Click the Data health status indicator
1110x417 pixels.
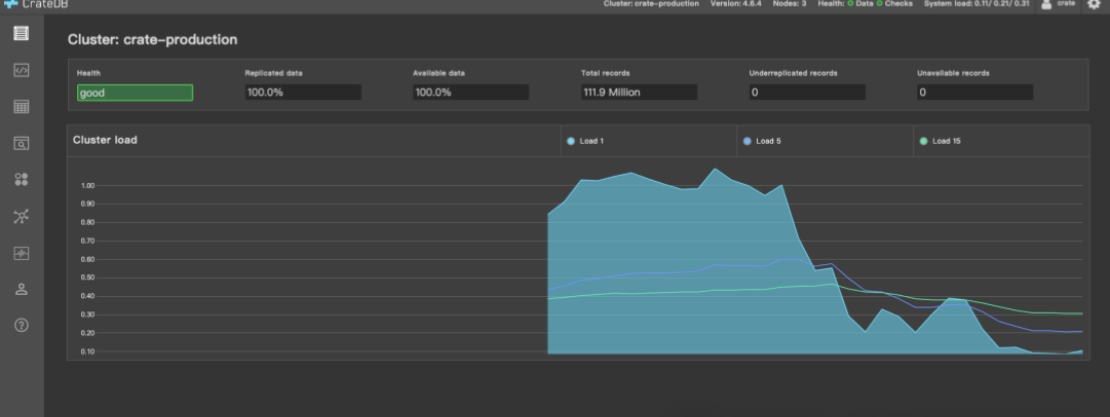click(x=860, y=4)
